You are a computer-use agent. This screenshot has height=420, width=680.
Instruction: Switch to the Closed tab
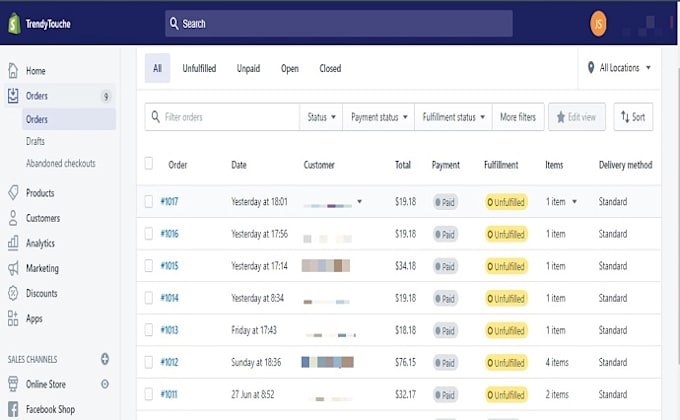(330, 68)
